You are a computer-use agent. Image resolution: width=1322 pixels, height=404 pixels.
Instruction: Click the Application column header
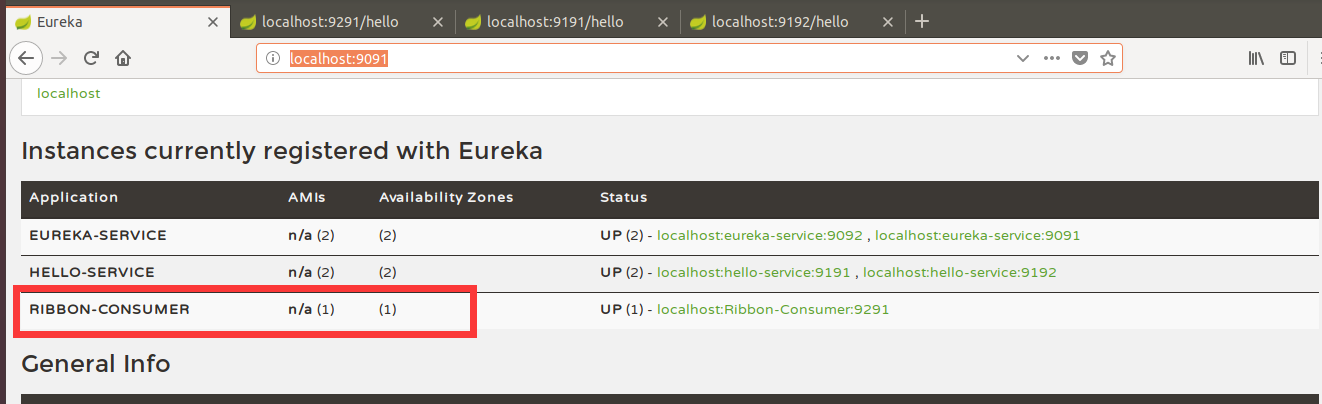click(x=74, y=198)
